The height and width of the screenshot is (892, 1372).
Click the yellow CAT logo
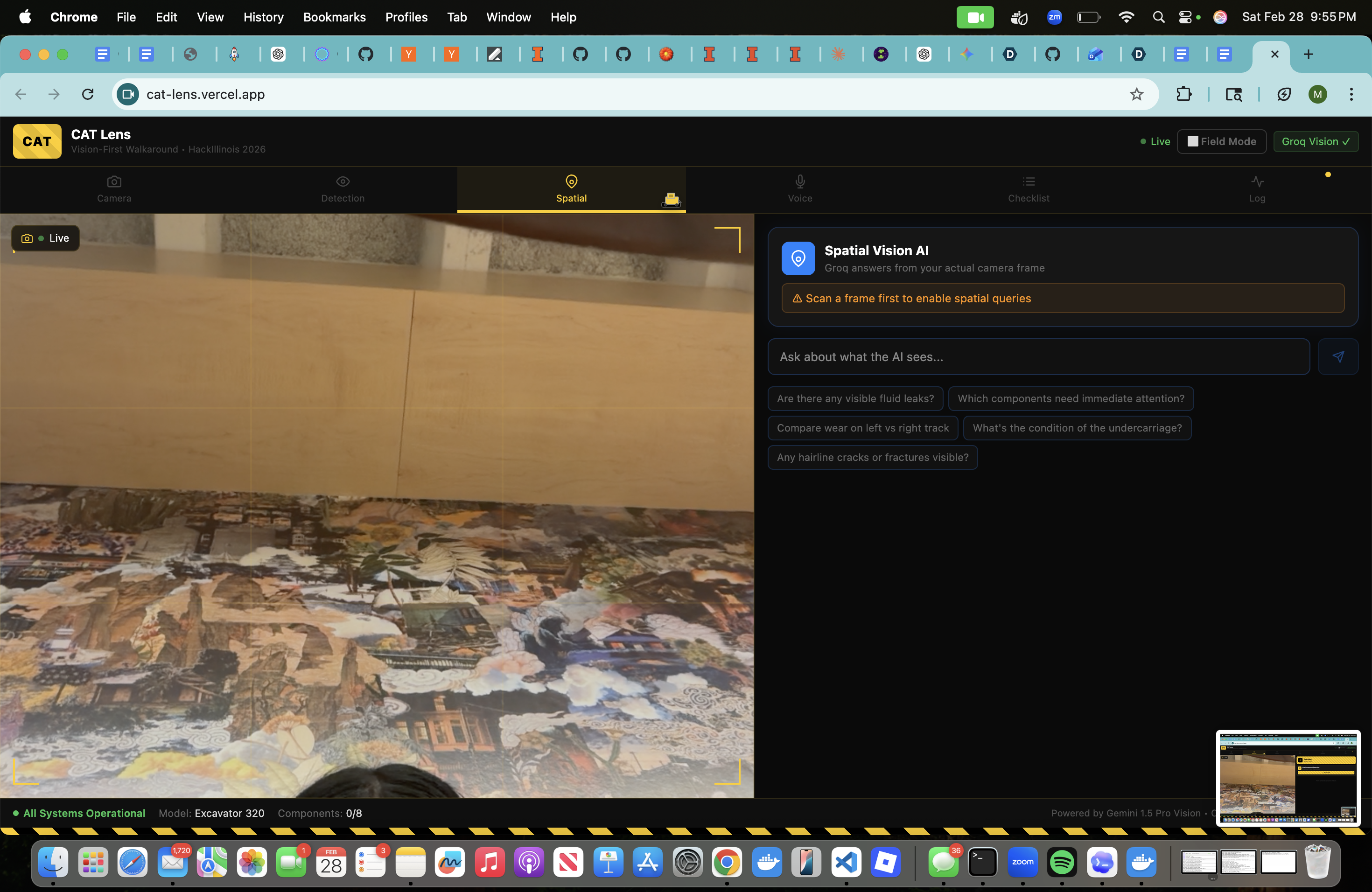coord(37,141)
